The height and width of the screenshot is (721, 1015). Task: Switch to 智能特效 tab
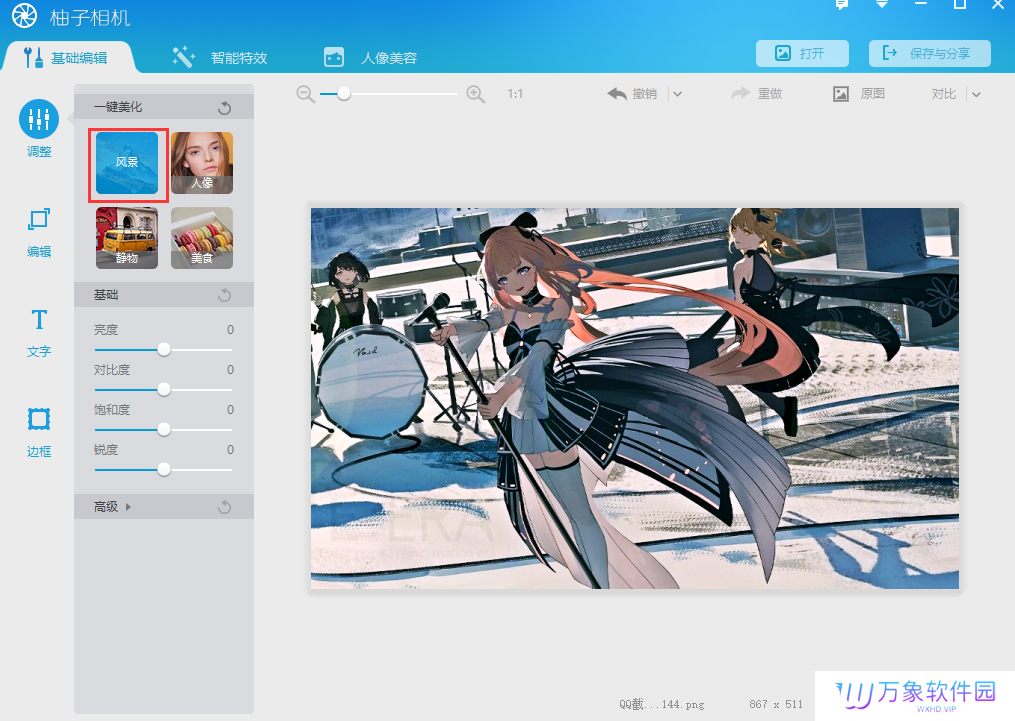220,58
